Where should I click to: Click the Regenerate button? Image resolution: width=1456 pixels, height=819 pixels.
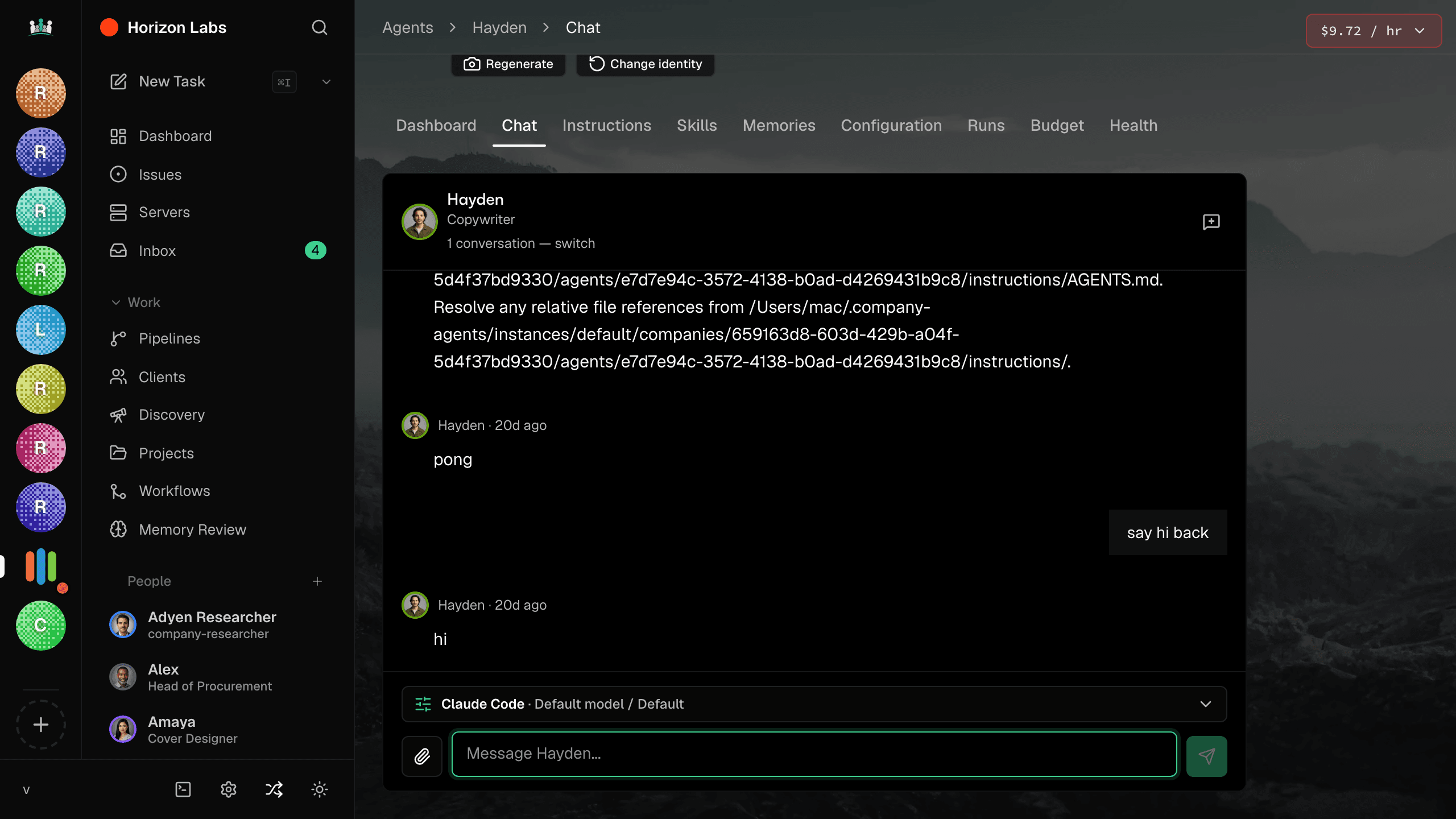coord(508,64)
